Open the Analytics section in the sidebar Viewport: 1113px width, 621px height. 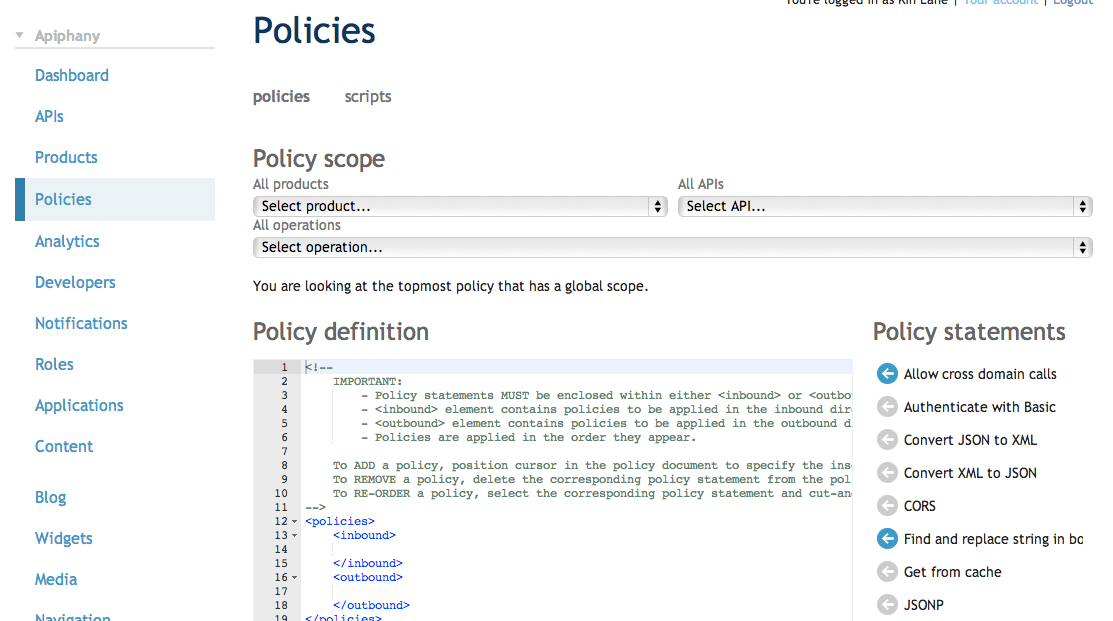[x=67, y=241]
